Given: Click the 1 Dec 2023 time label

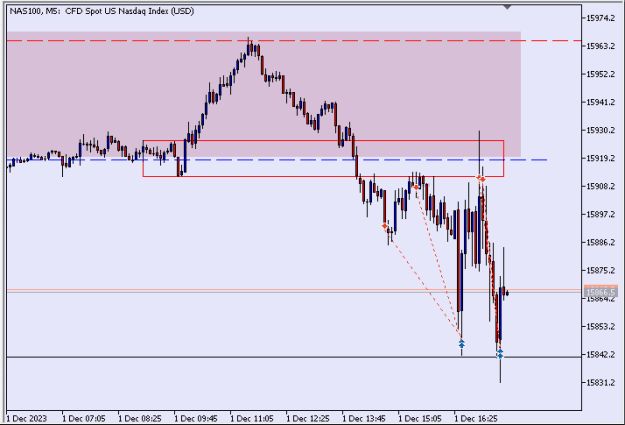Looking at the screenshot, I should coord(27,419).
